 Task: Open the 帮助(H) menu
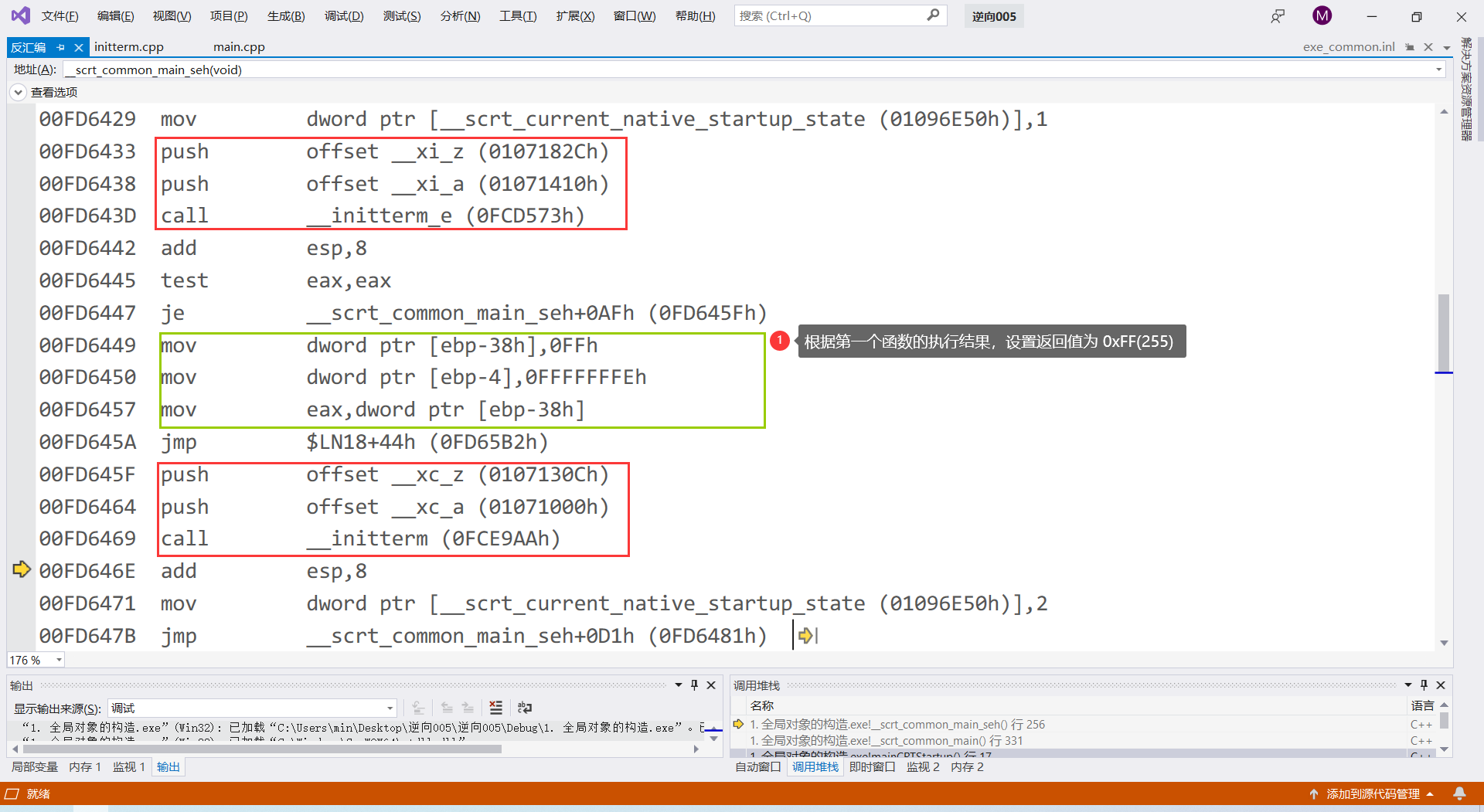coord(695,16)
